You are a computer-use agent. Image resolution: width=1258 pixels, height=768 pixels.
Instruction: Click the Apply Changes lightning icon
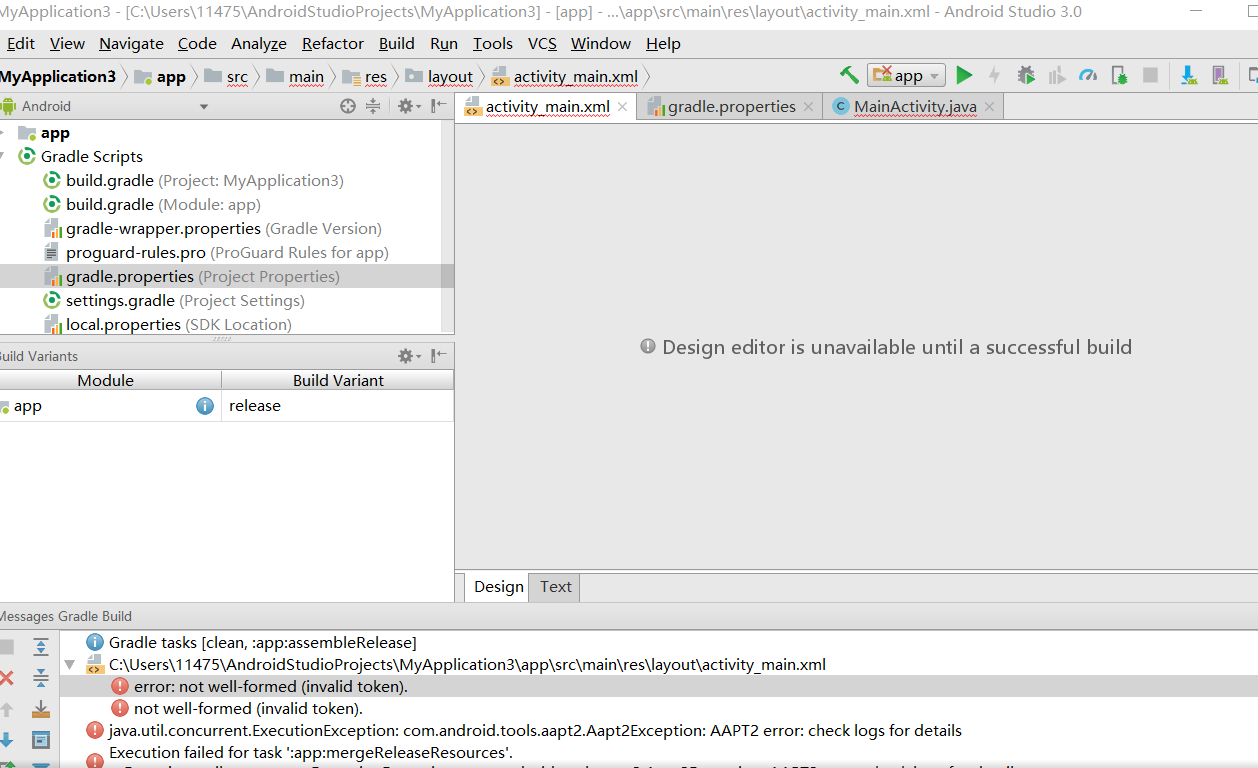point(994,75)
